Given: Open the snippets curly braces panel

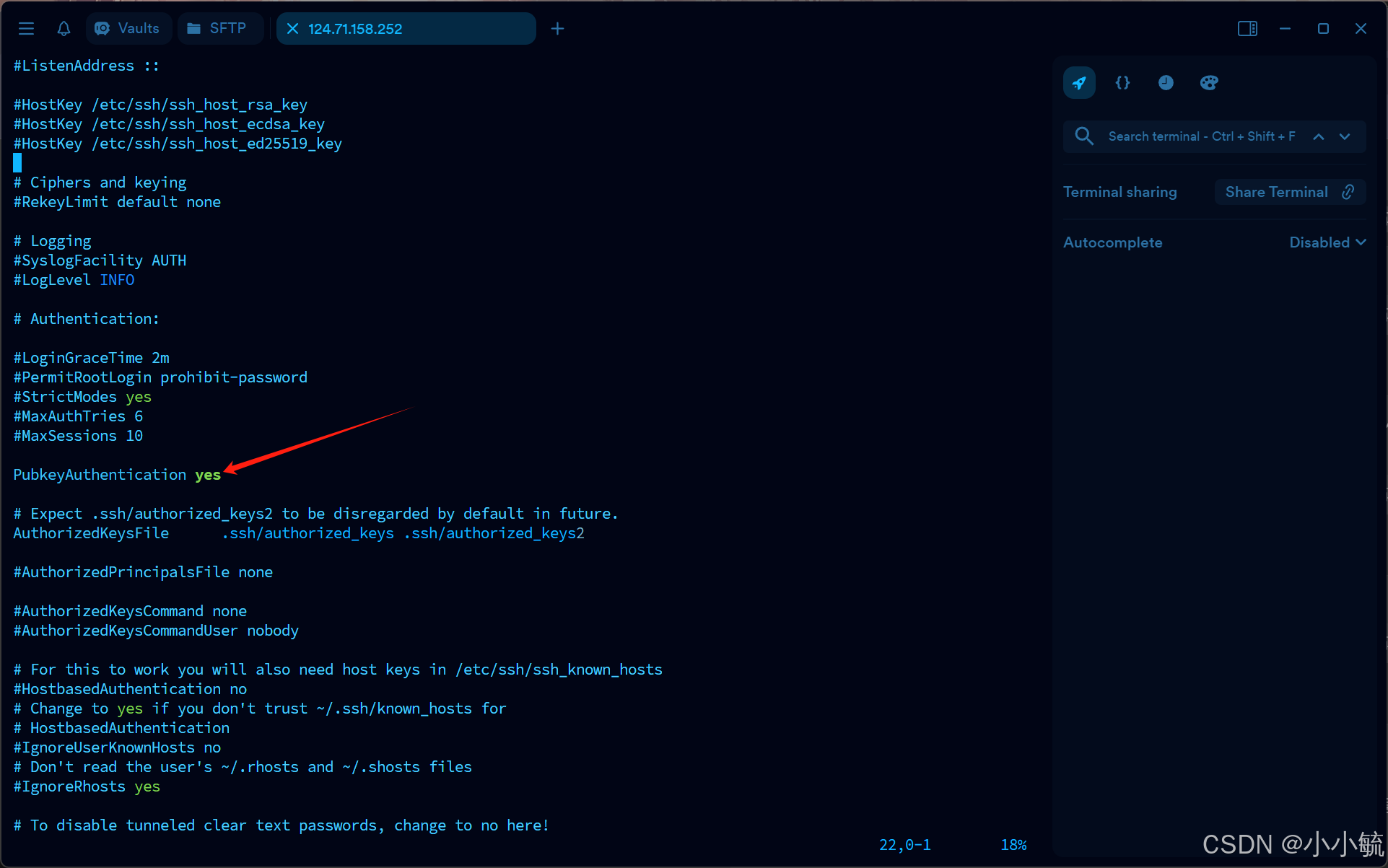Looking at the screenshot, I should coord(1122,83).
